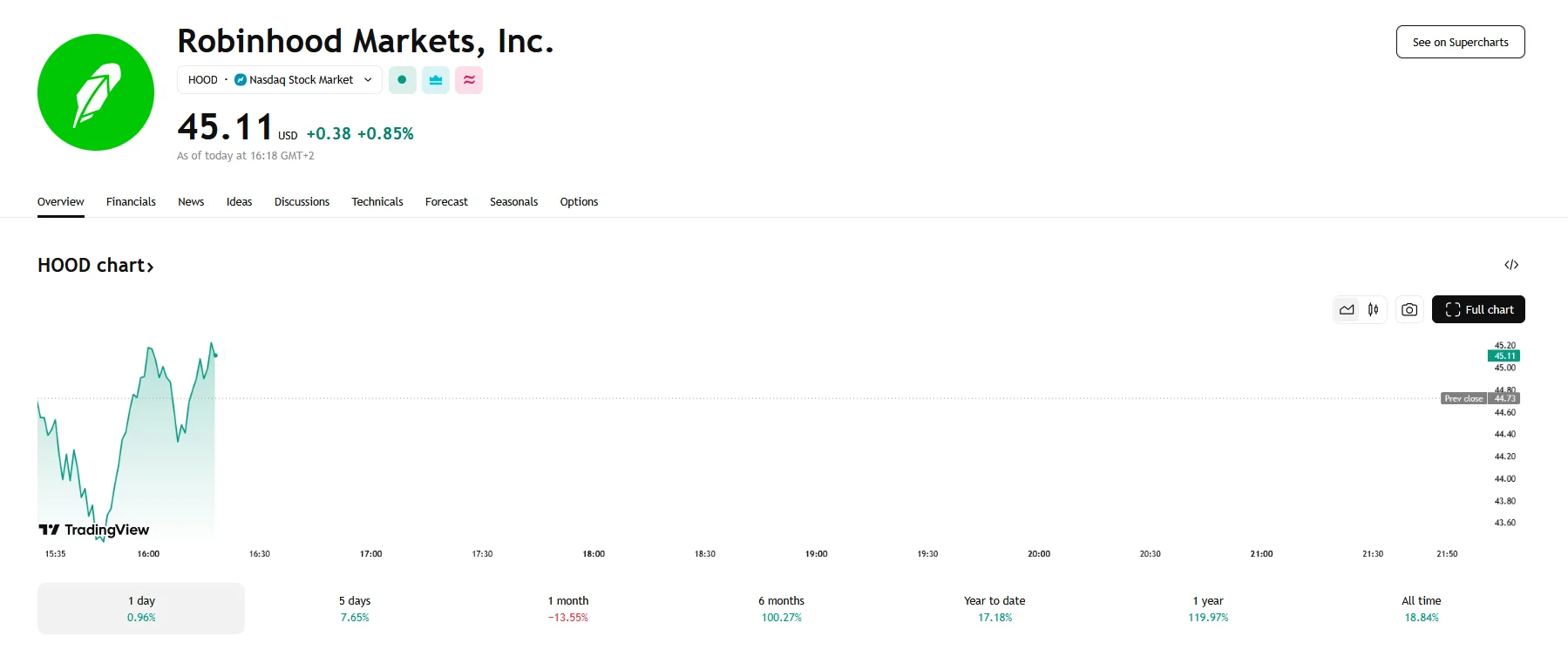
Task: Open the Full chart view
Action: point(1478,309)
